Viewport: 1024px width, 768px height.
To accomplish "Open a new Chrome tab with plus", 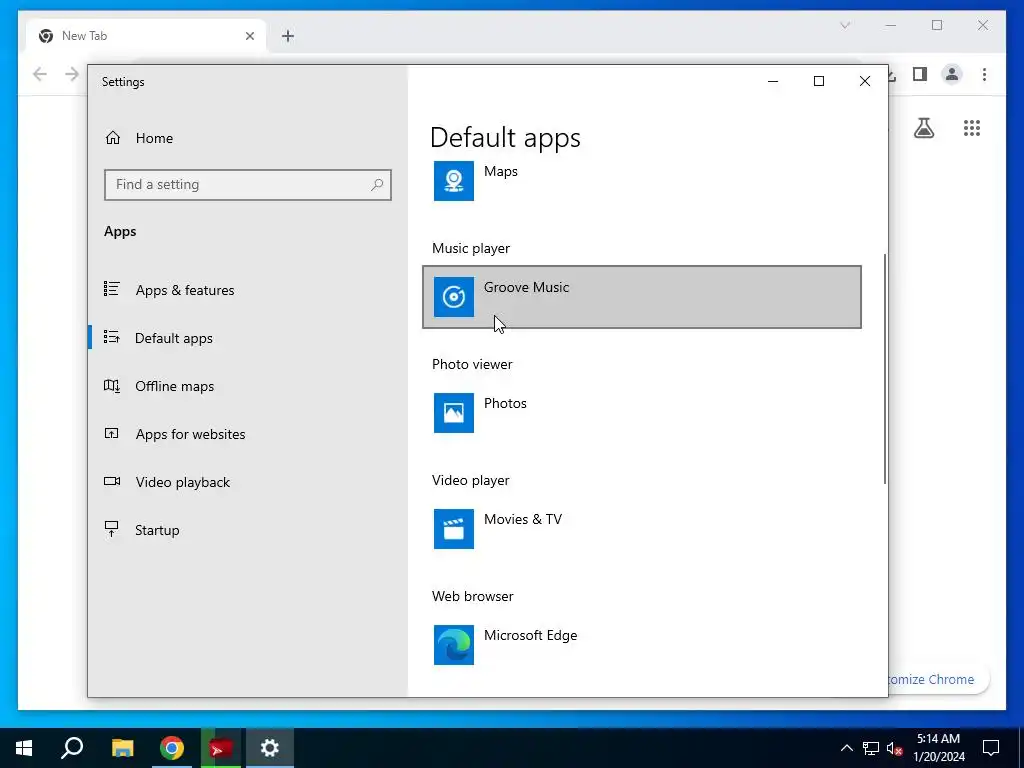I will pyautogui.click(x=288, y=36).
